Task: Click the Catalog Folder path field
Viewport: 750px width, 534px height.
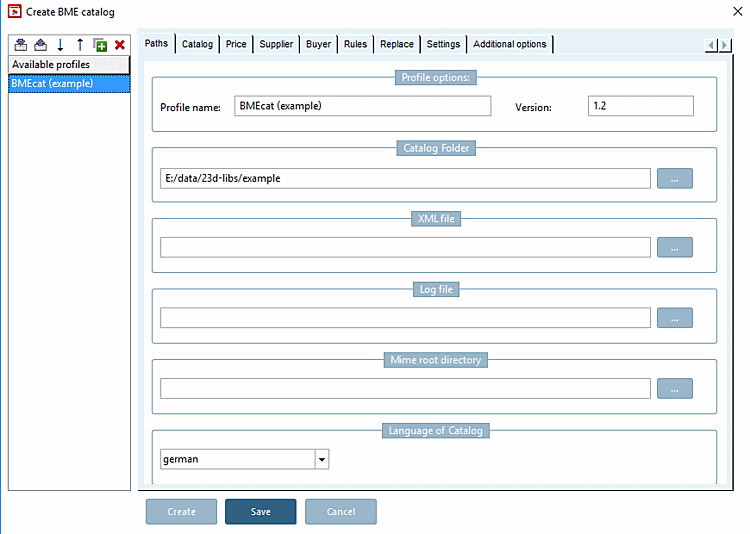Action: coord(405,178)
